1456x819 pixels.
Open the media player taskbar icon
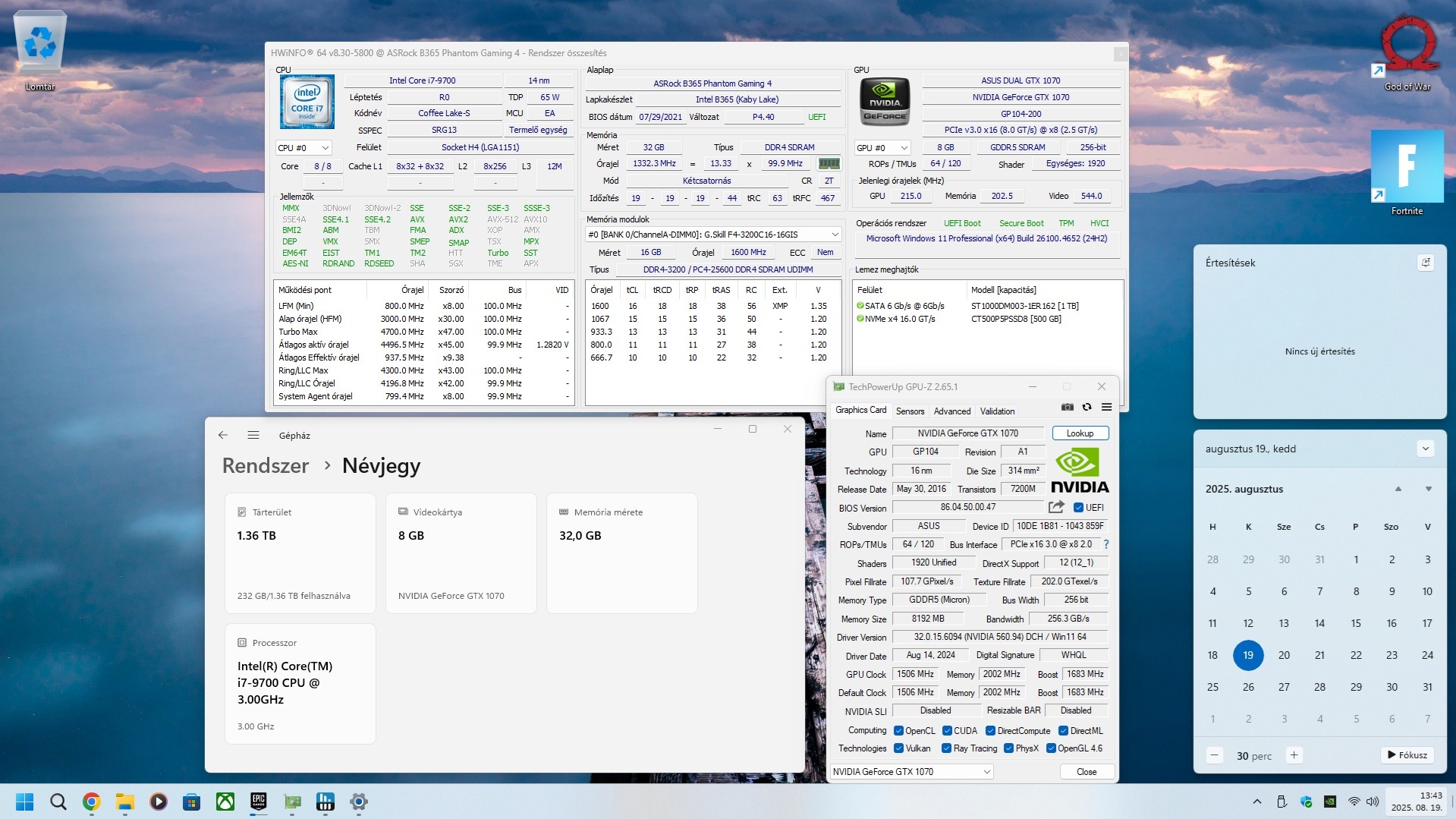[x=158, y=802]
